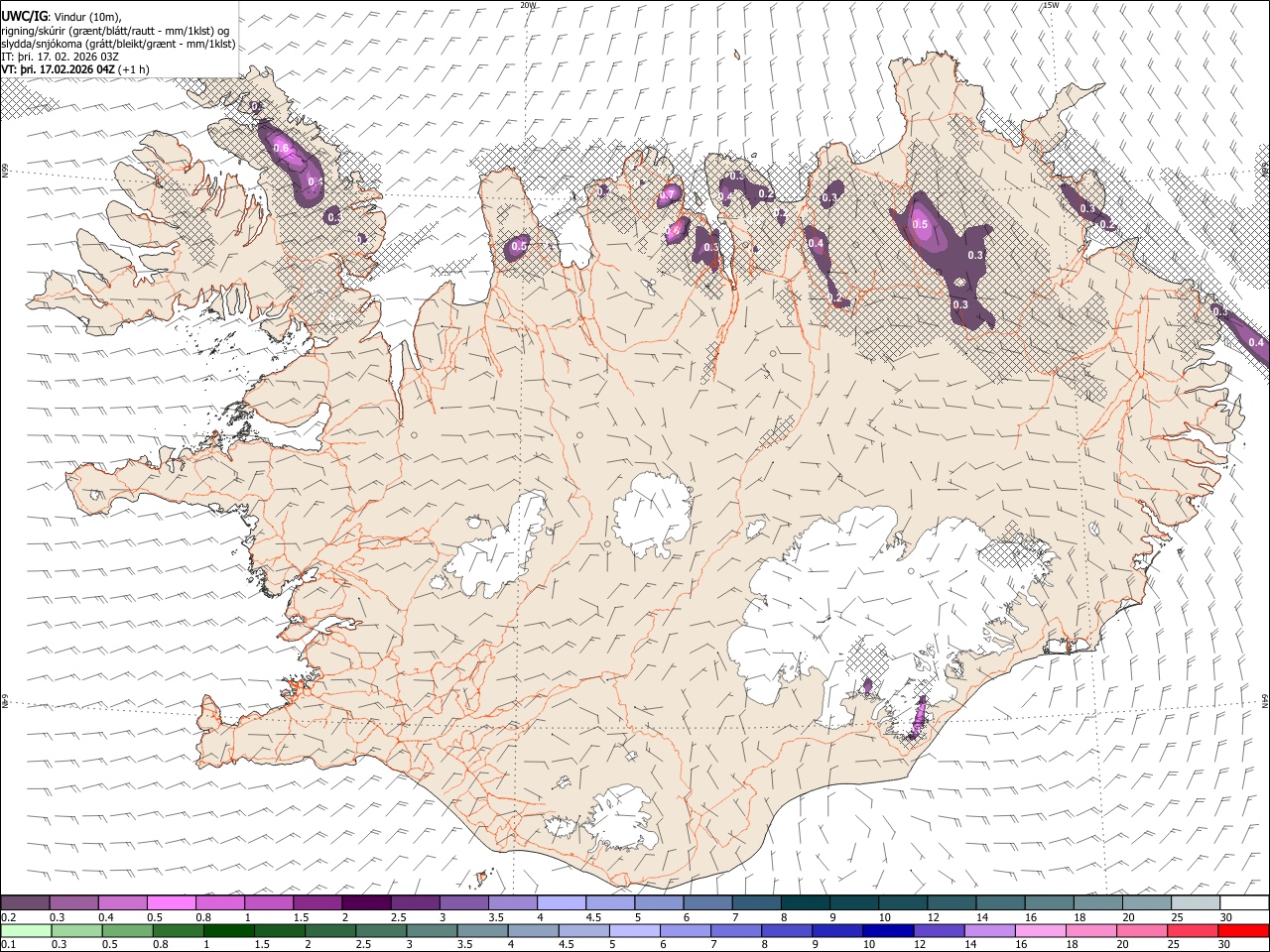The width and height of the screenshot is (1270, 952).
Task: Click the UWC/IG title in the legend box
Action: pos(24,16)
